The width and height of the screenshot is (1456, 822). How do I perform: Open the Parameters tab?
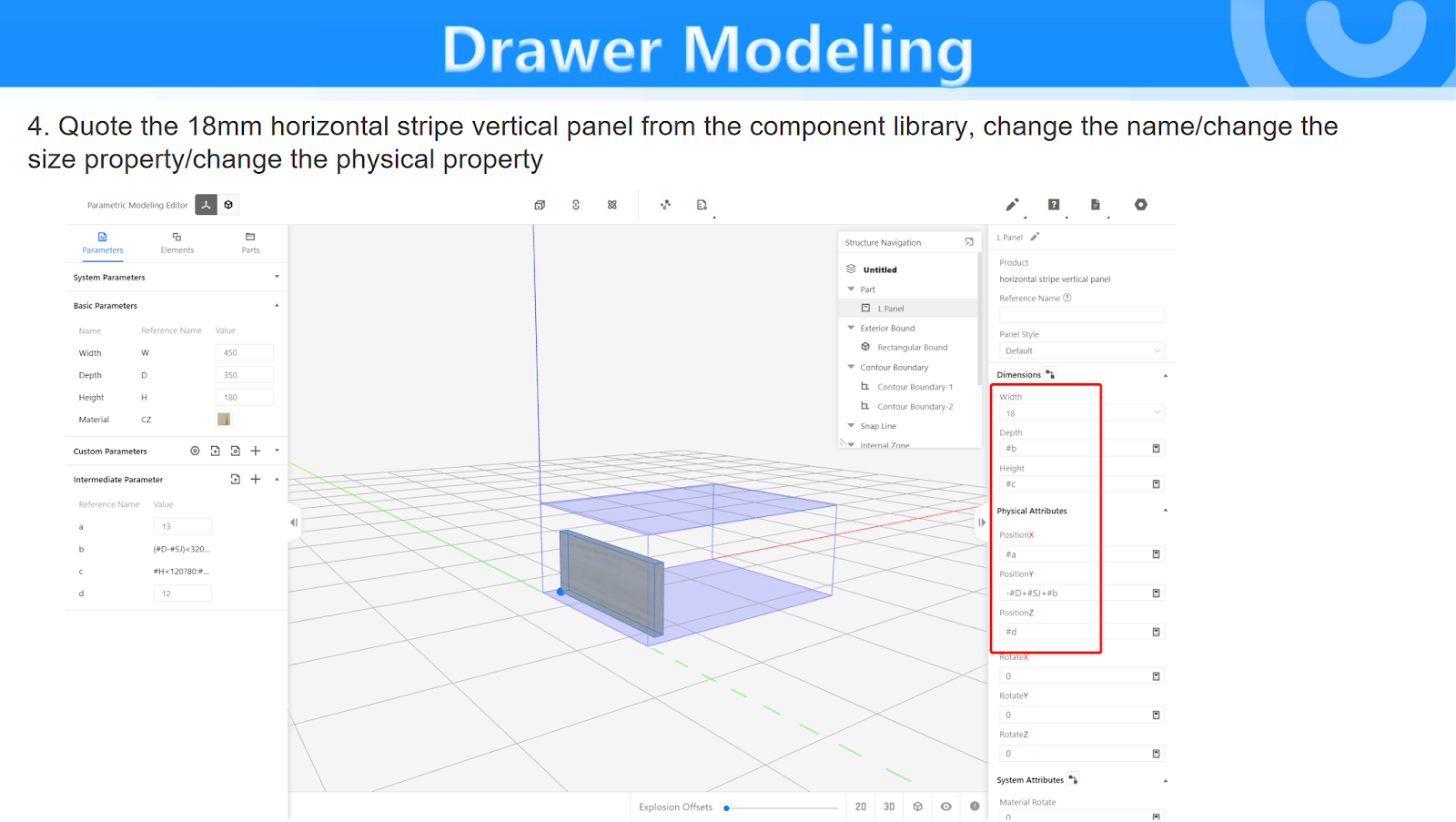(x=103, y=243)
